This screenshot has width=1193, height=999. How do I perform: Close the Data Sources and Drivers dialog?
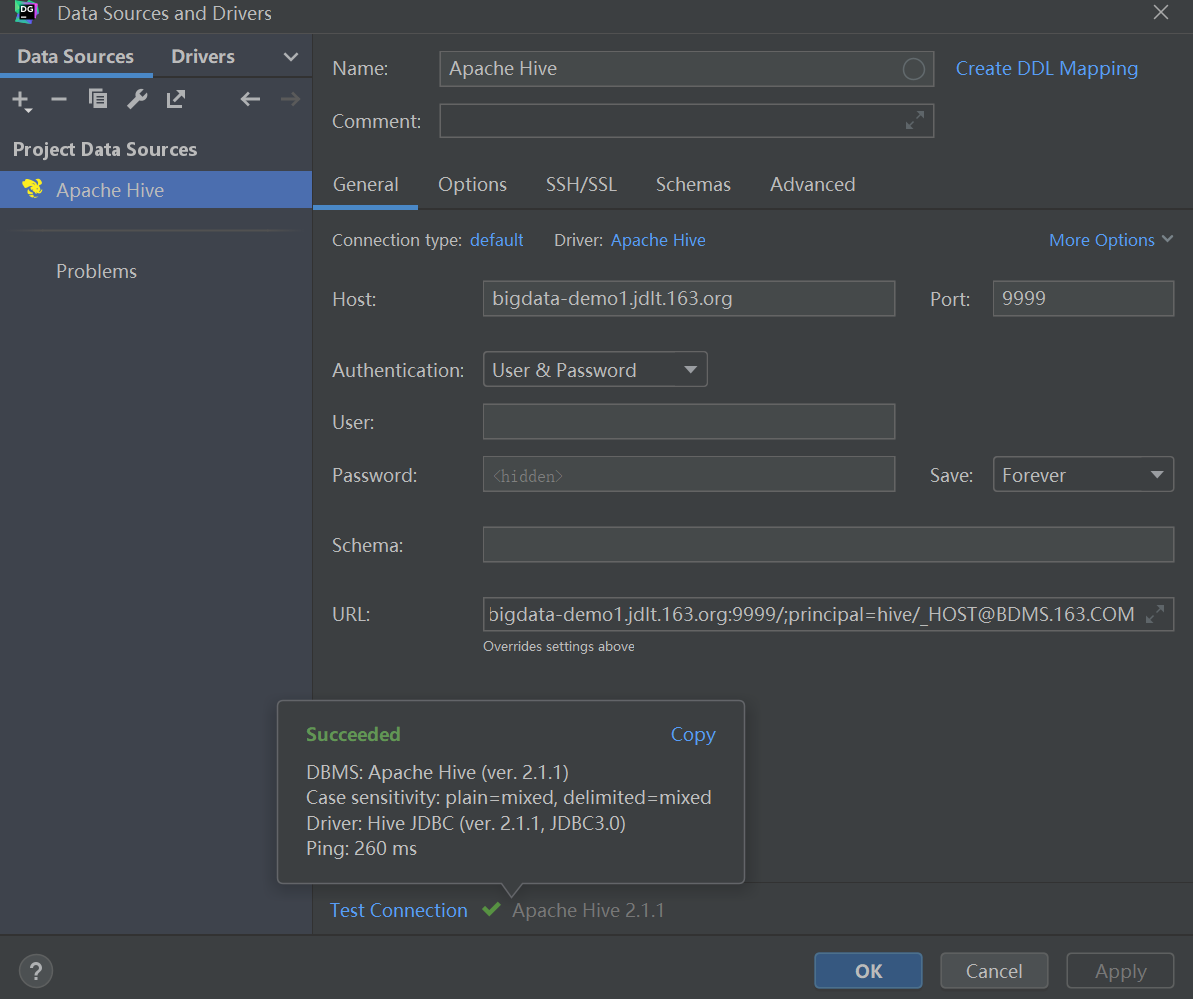(1161, 12)
